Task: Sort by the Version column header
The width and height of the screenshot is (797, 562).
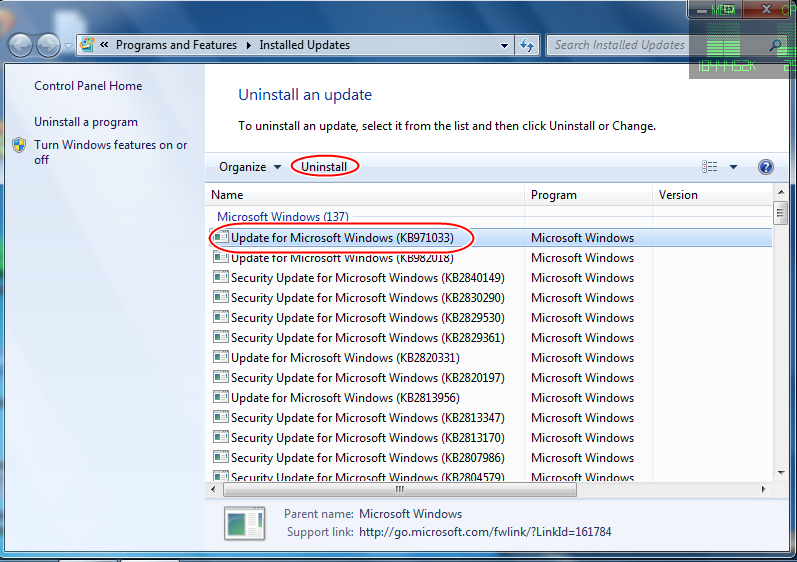Action: [x=712, y=195]
